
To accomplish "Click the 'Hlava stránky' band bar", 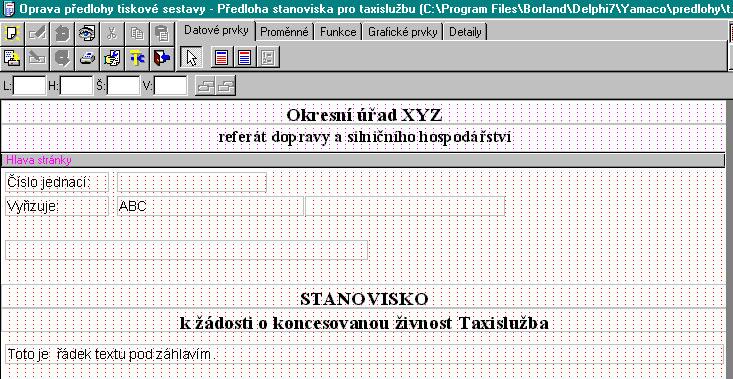I will 363,160.
